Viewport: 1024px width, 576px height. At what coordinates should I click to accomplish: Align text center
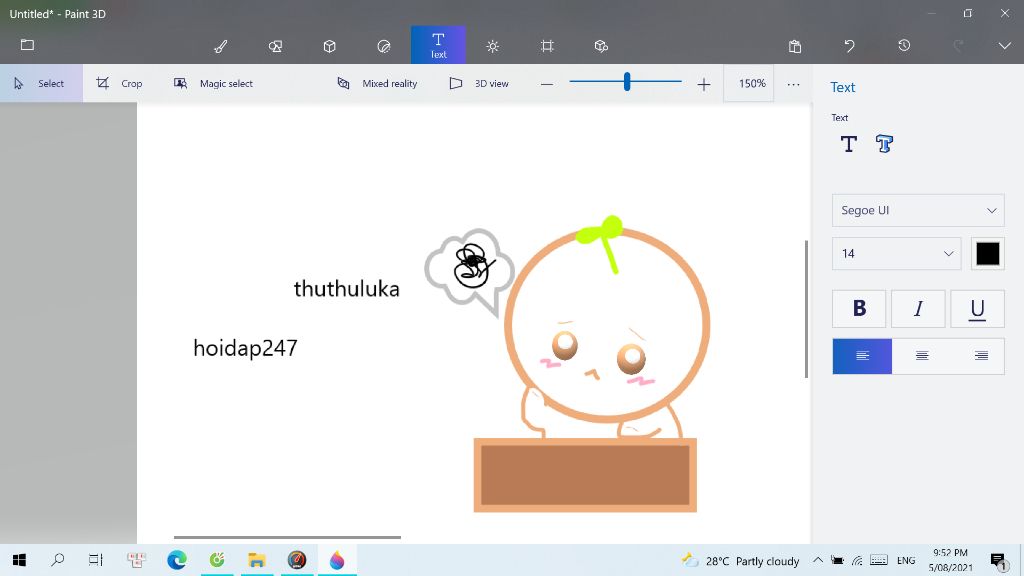pyautogui.click(x=921, y=356)
